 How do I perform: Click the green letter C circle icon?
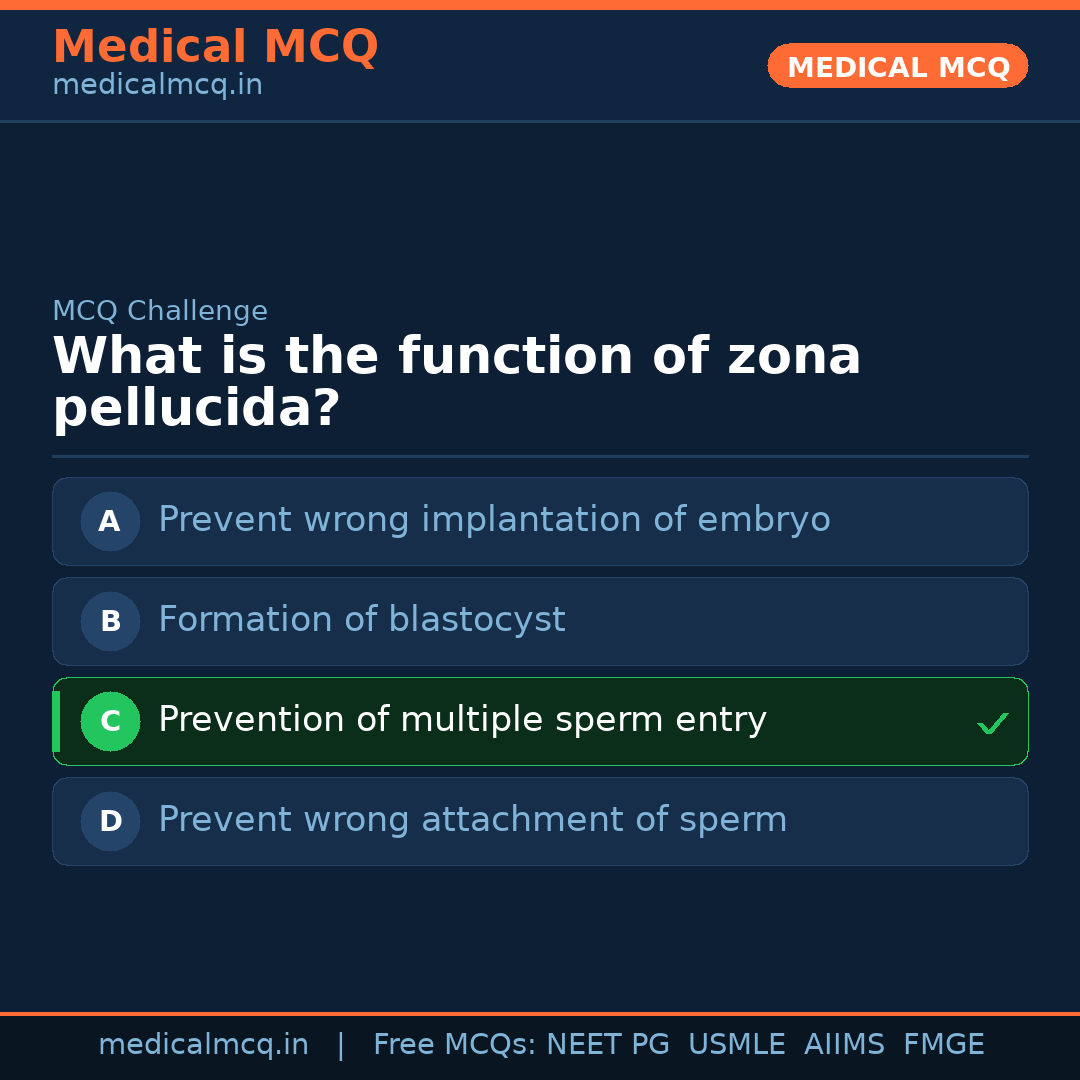pyautogui.click(x=110, y=721)
